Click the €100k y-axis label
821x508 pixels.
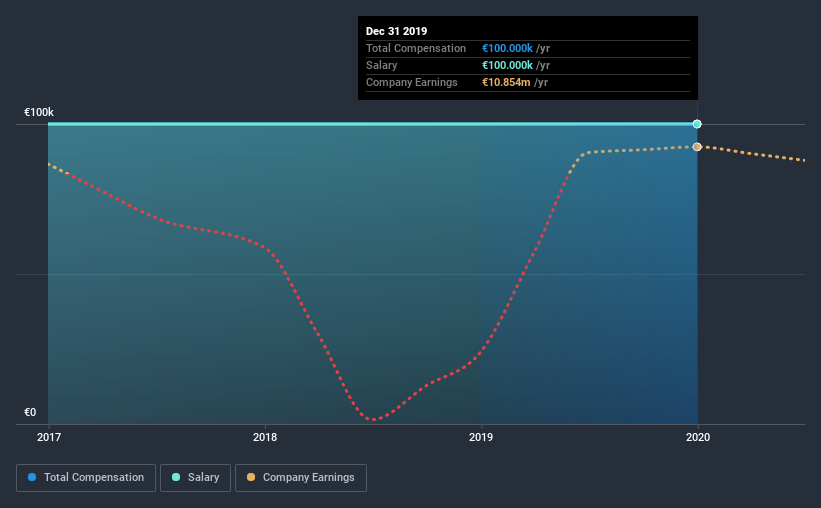click(x=39, y=112)
